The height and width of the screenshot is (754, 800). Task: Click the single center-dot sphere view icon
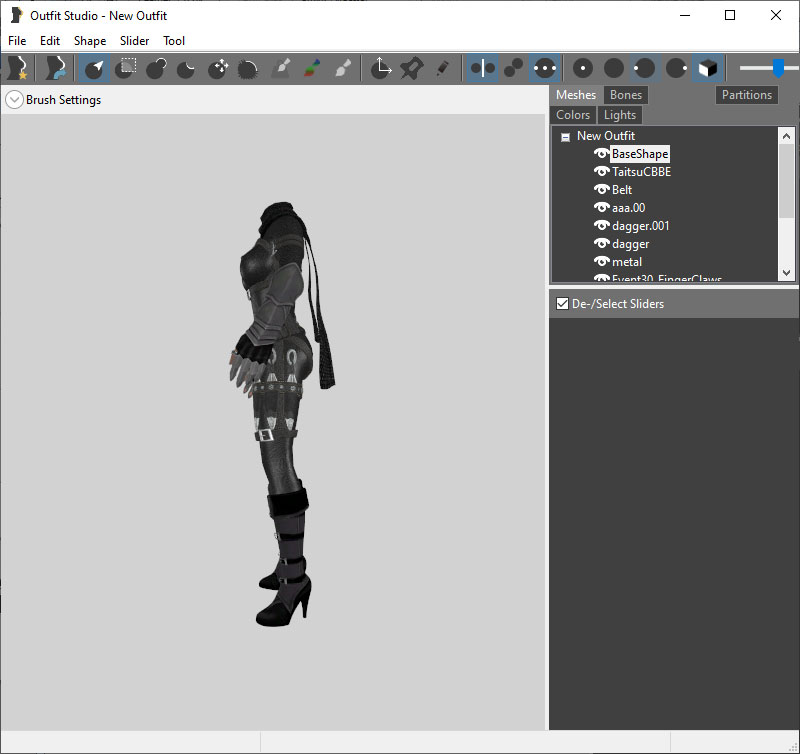click(583, 68)
